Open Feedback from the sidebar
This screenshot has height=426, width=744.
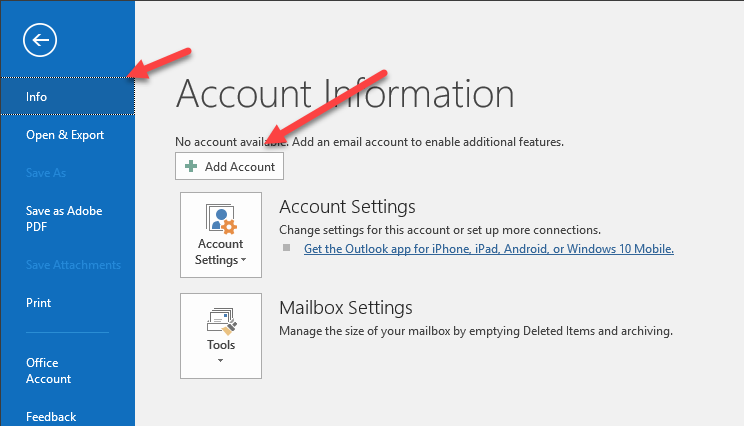tap(51, 417)
